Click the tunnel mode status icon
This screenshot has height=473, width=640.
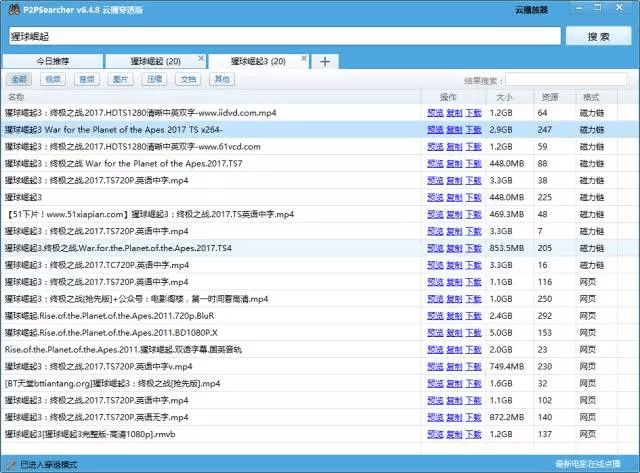click(x=11, y=464)
